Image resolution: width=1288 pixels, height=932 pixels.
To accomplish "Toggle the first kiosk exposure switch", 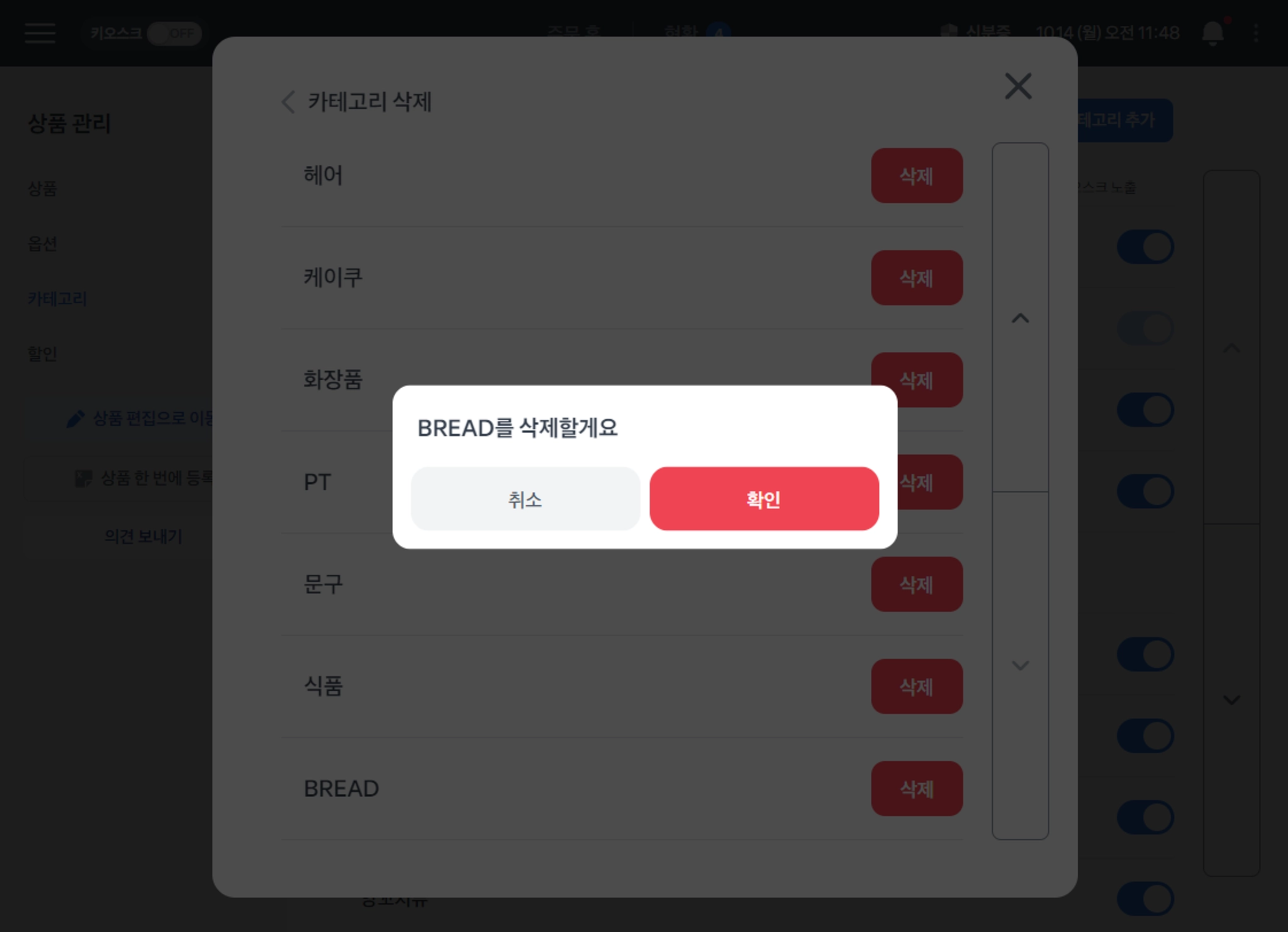I will 1145,247.
